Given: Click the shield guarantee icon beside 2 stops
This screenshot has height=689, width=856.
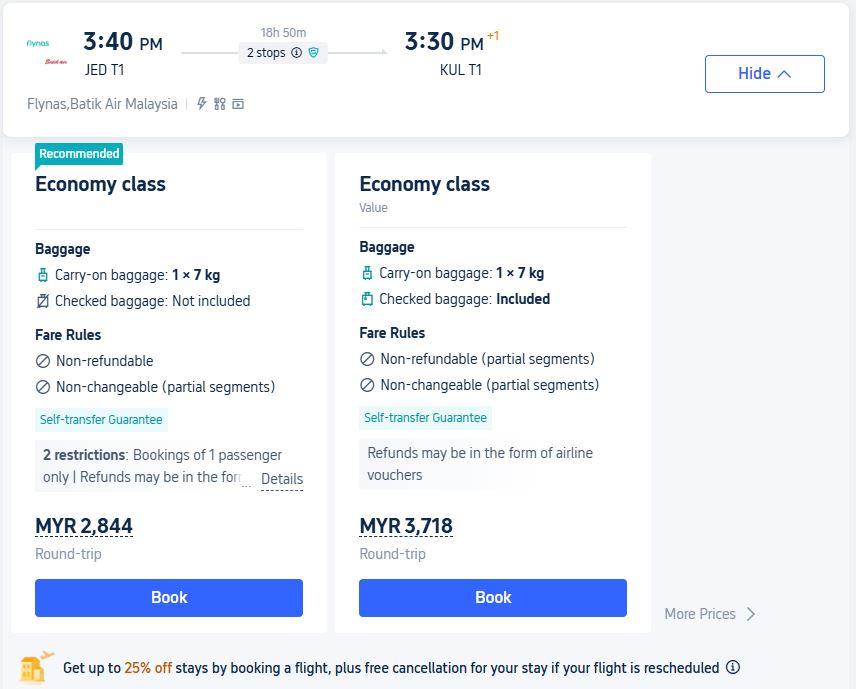Looking at the screenshot, I should click(x=313, y=52).
